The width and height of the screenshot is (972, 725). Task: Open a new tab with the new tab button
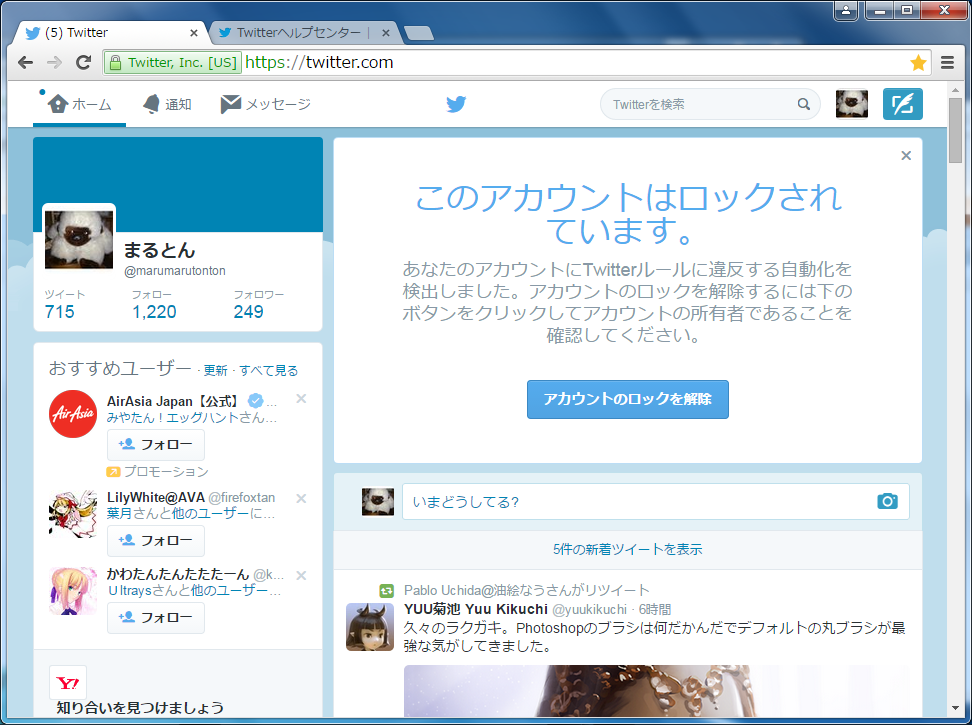[419, 33]
